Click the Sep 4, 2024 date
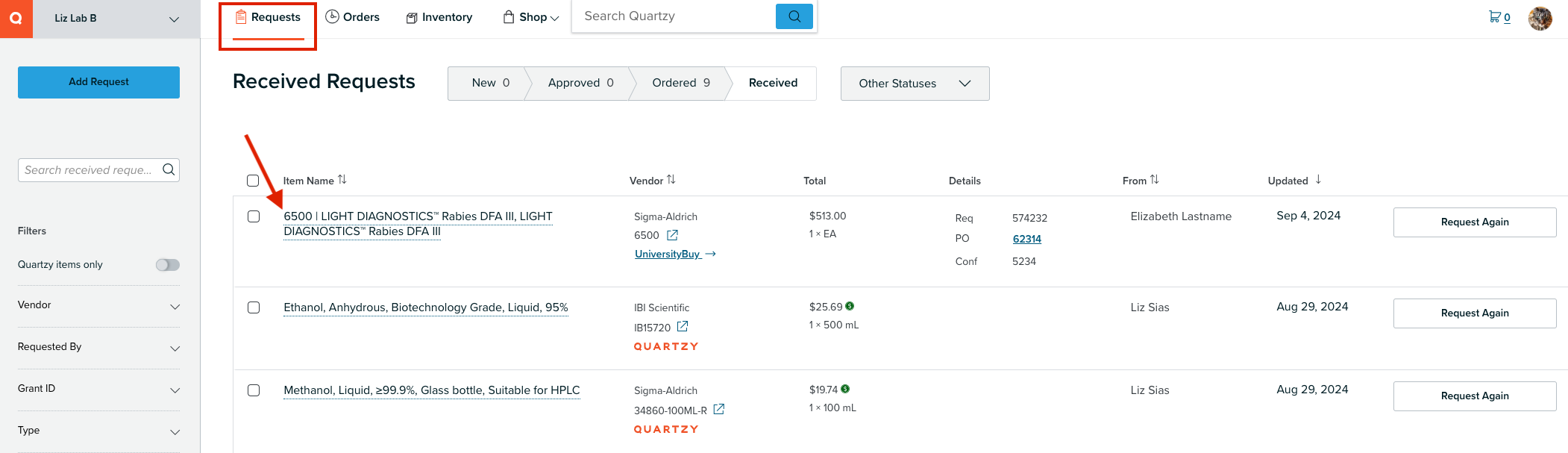Viewport: 1568px width, 453px height. click(x=1308, y=216)
